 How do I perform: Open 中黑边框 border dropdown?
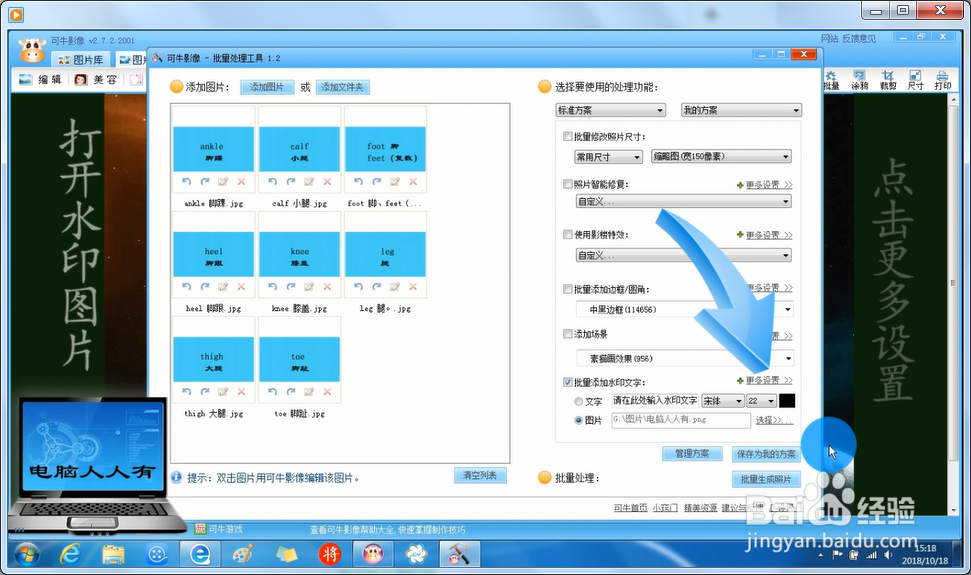[684, 309]
